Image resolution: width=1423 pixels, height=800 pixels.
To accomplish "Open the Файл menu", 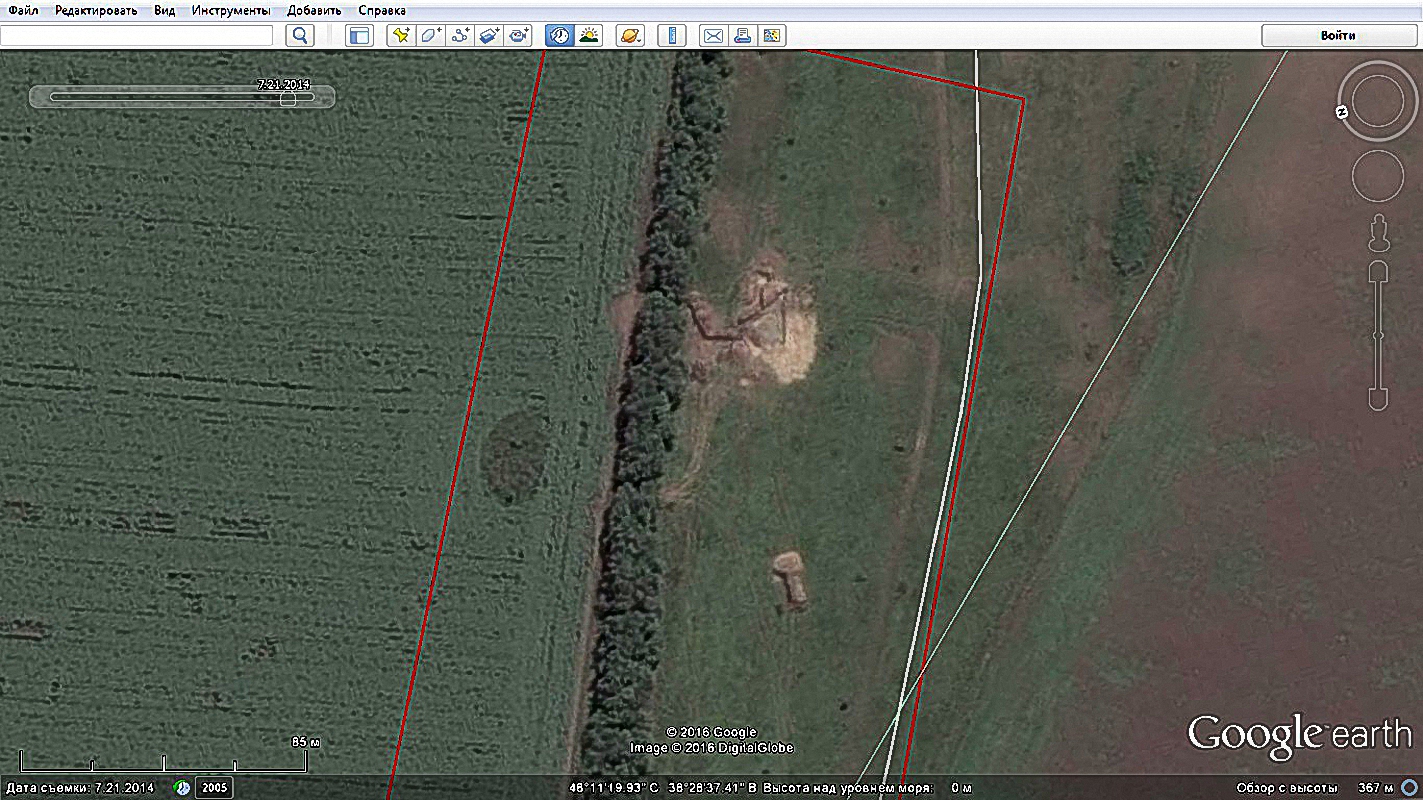I will click(23, 10).
